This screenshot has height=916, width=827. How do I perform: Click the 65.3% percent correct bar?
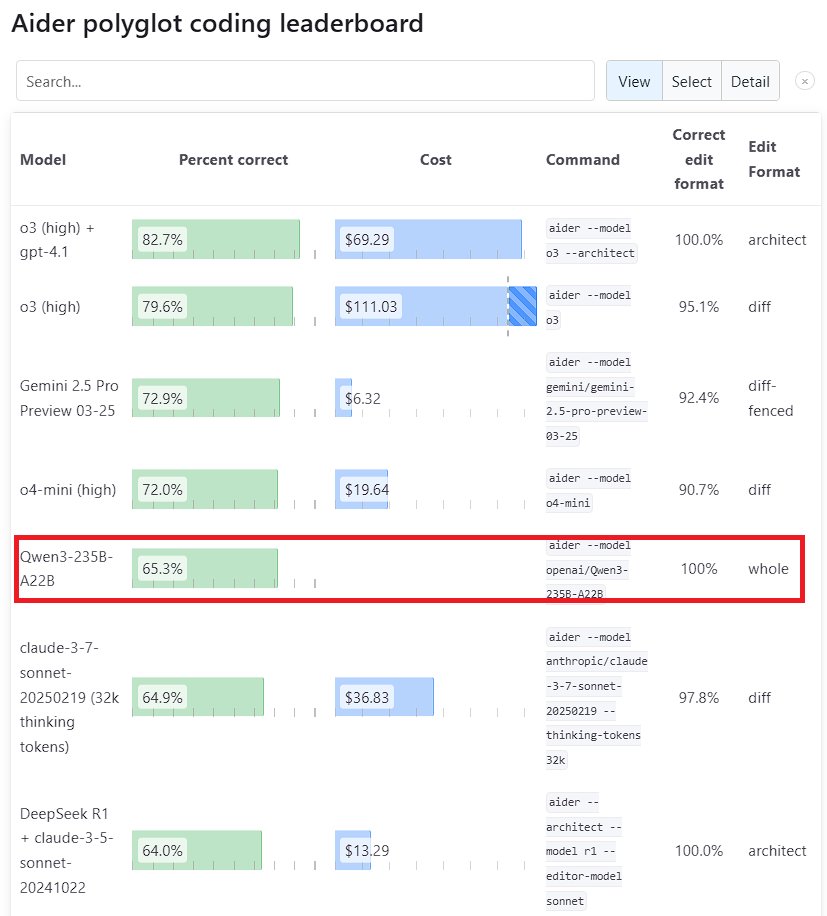tap(205, 568)
